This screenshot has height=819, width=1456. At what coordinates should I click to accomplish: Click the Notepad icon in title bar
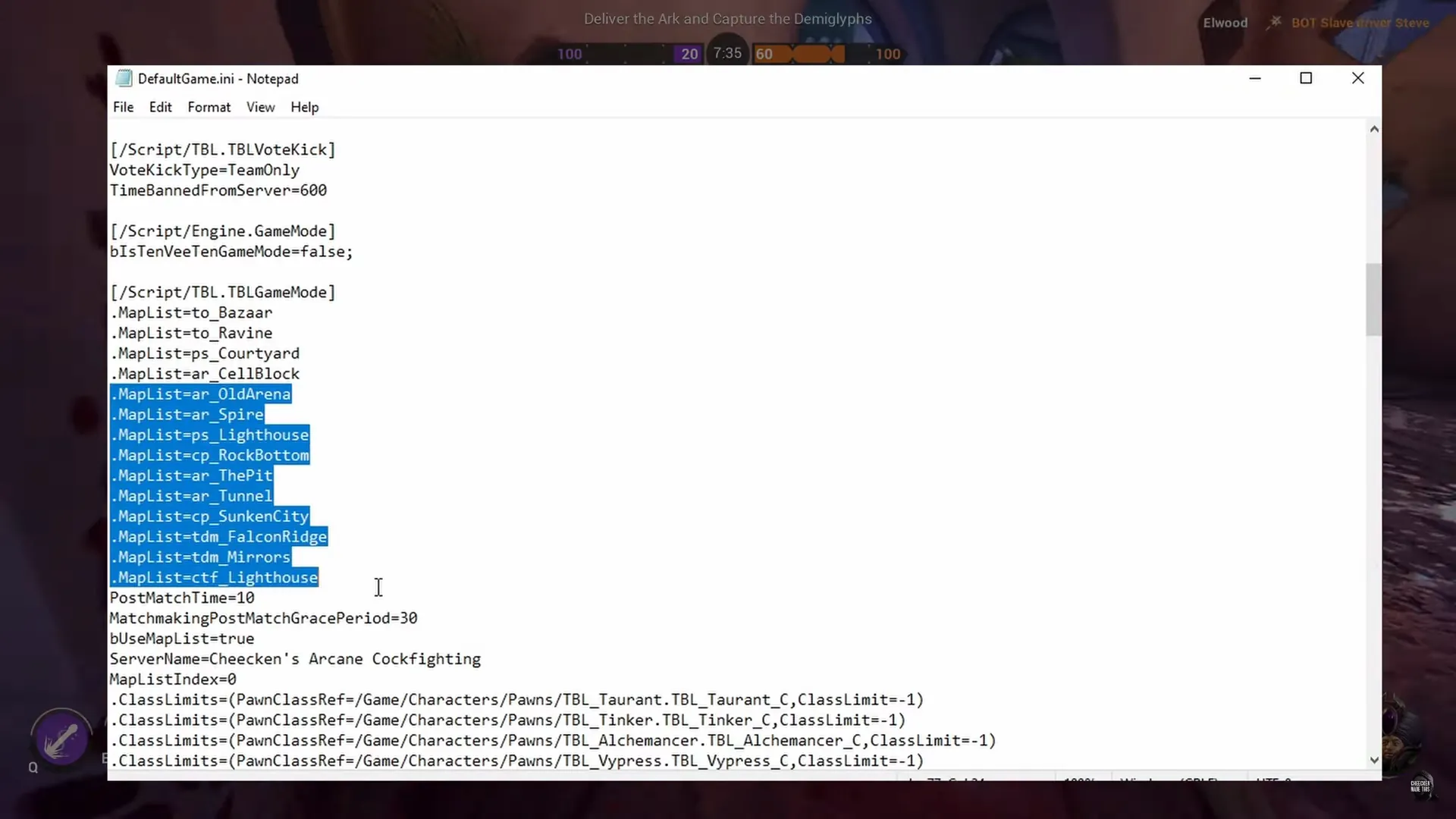click(x=124, y=79)
